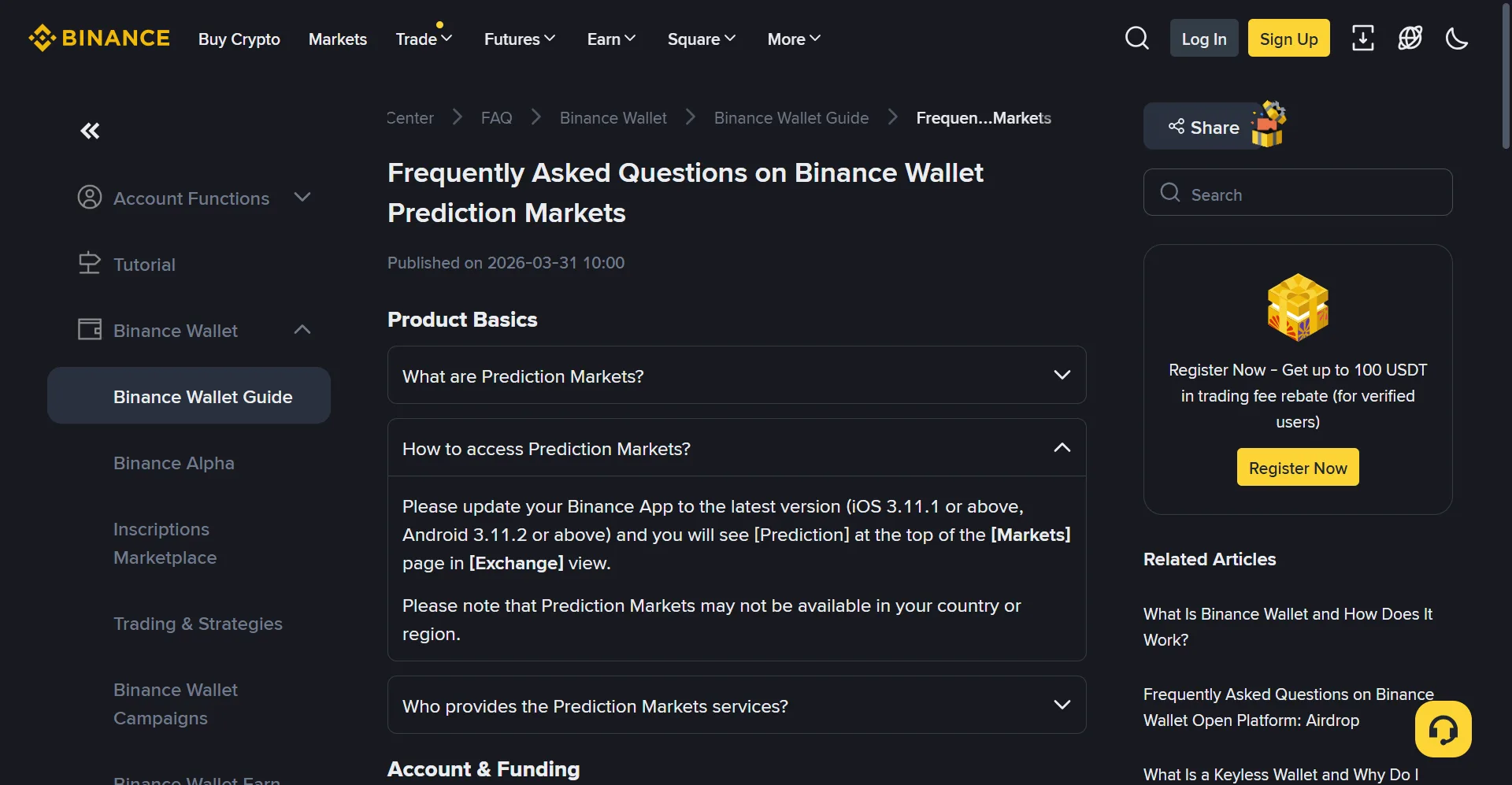The image size is (1512, 785).
Task: Open the Earn menu in the navbar
Action: point(610,39)
